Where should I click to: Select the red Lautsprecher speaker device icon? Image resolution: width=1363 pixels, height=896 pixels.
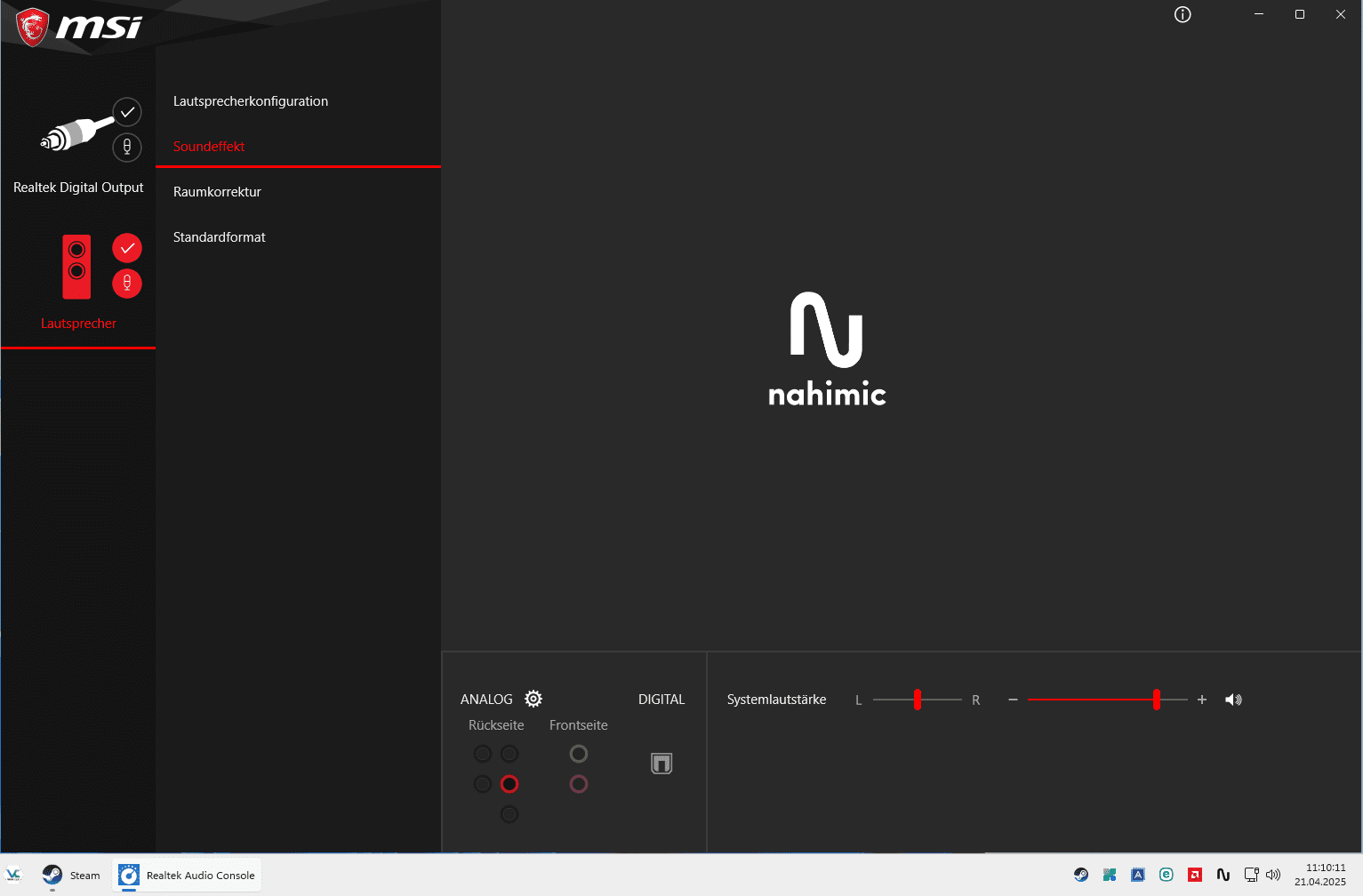point(76,266)
